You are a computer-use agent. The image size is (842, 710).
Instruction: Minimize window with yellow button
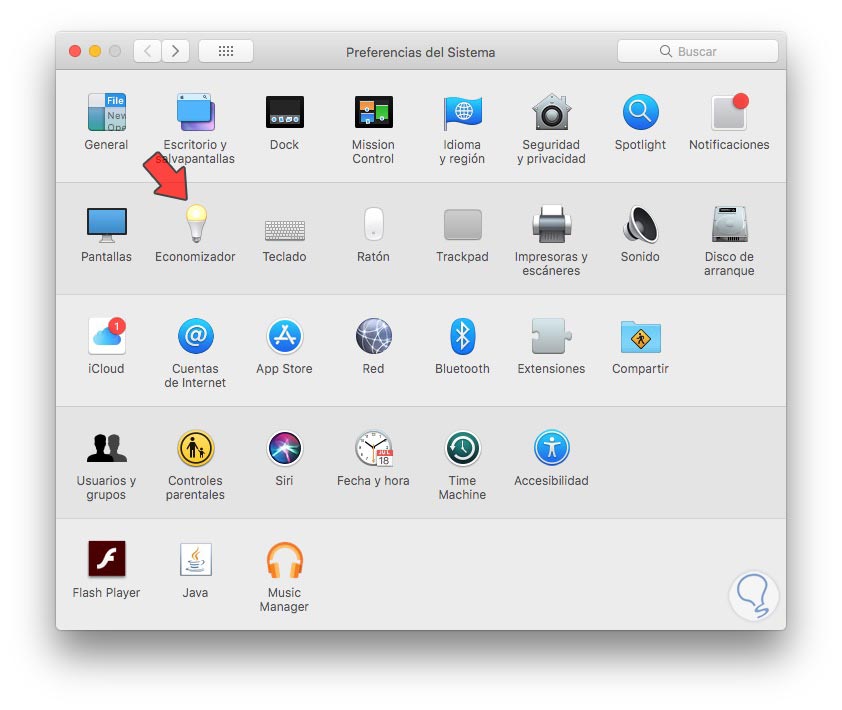(95, 52)
